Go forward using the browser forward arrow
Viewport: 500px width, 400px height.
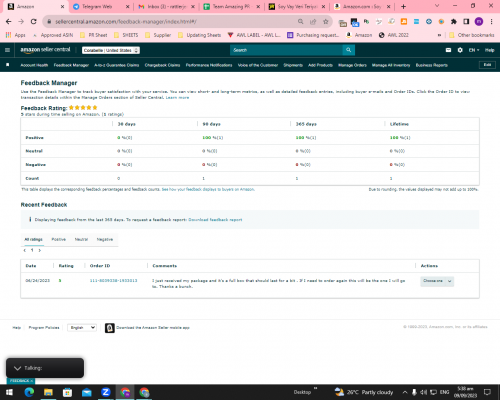21,22
